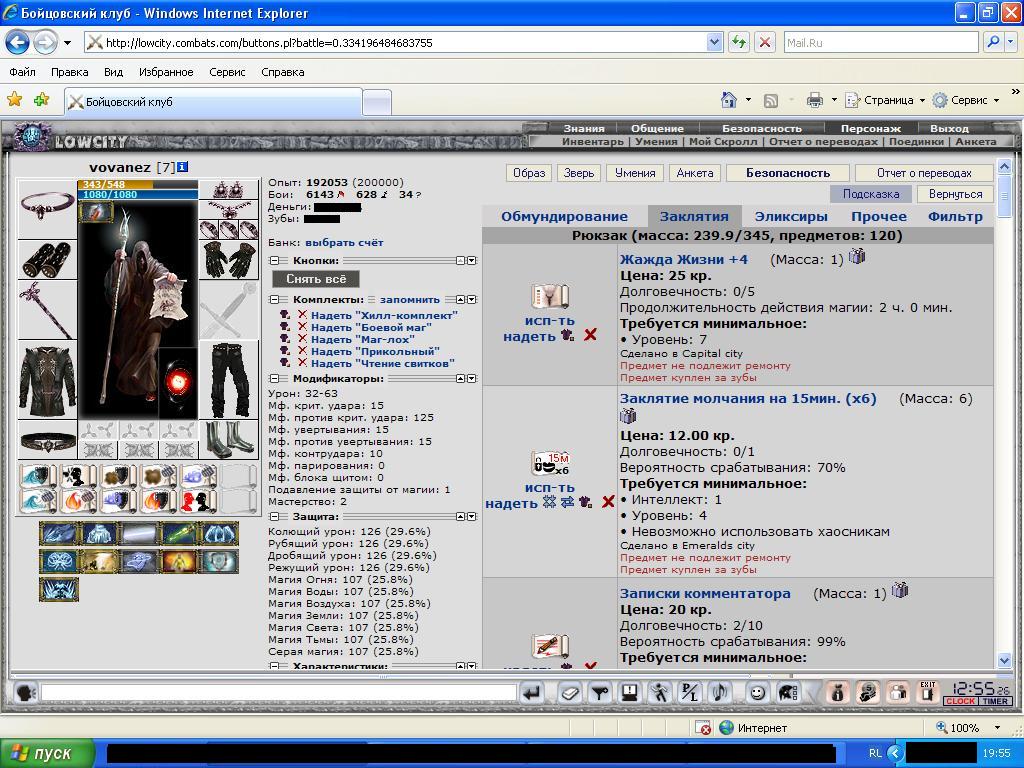Toggle CLOCK mode on the timer widget
This screenshot has width=1024, height=768.
coord(960,701)
